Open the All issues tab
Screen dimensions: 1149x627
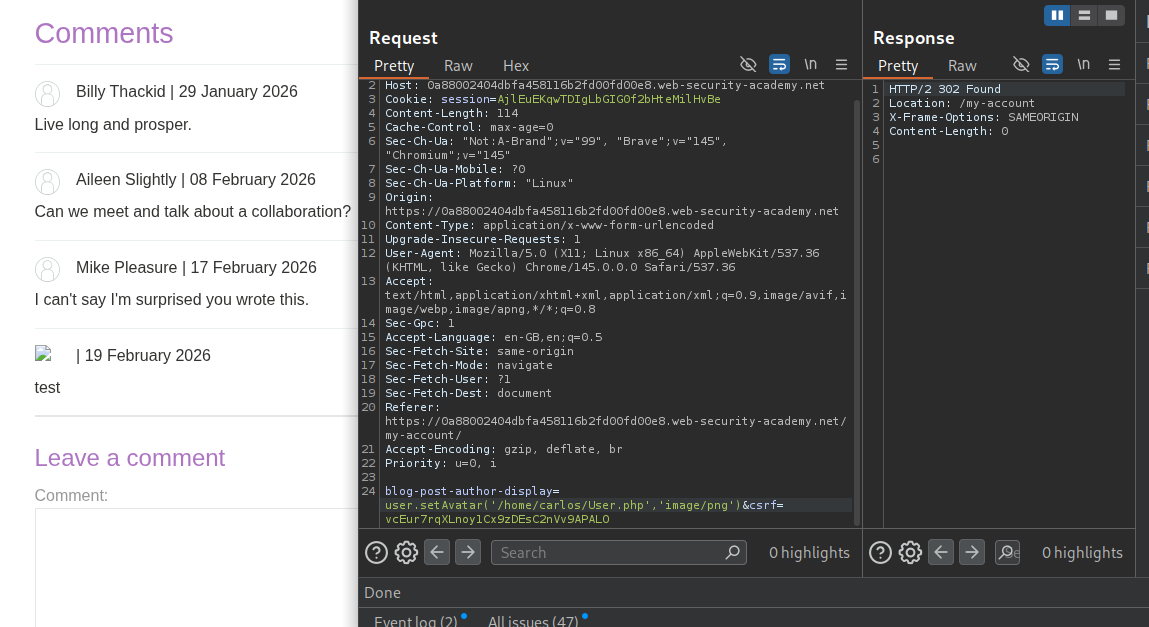[x=532, y=621]
